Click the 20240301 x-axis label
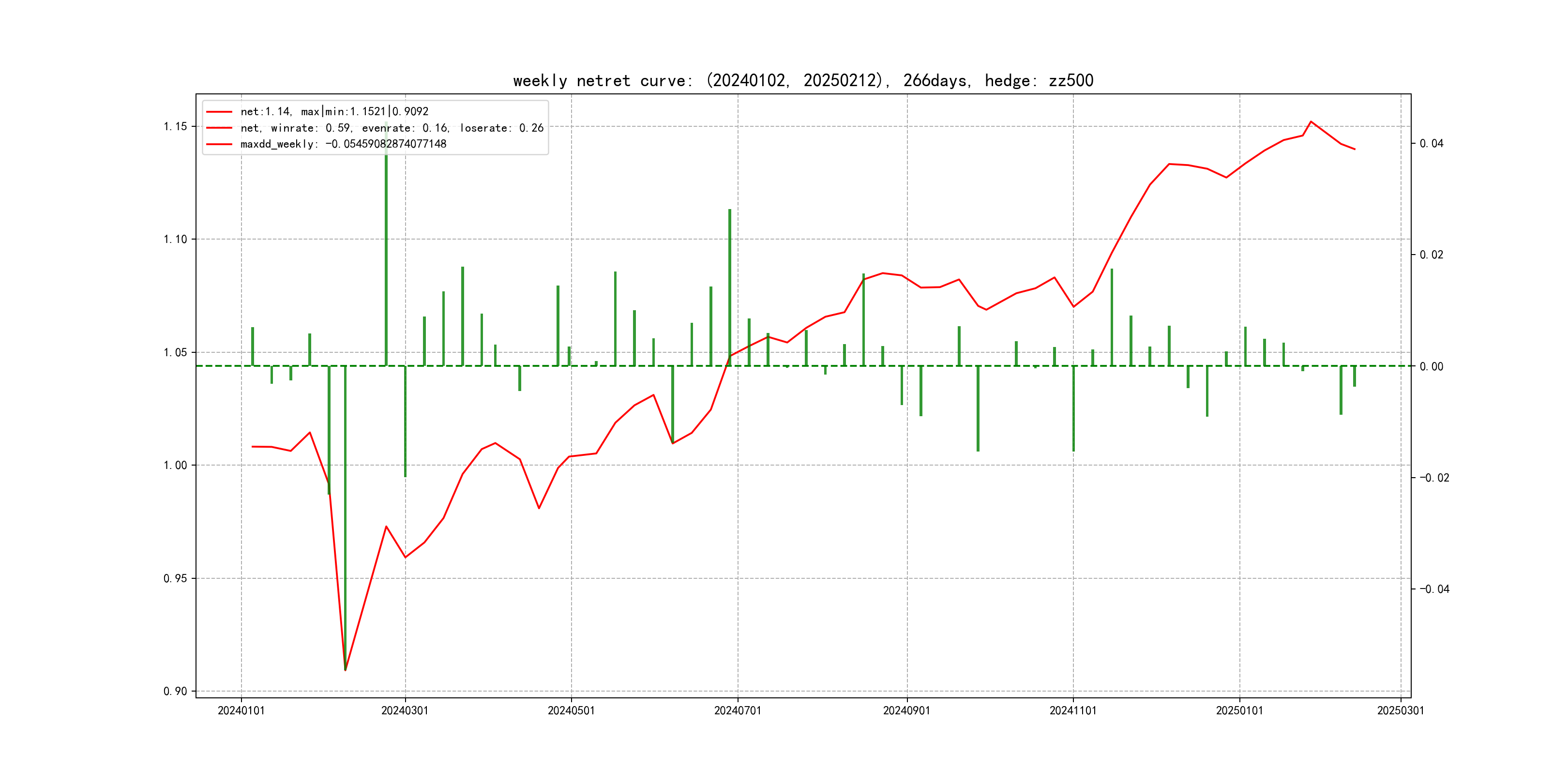The height and width of the screenshot is (784, 1568). [x=405, y=710]
